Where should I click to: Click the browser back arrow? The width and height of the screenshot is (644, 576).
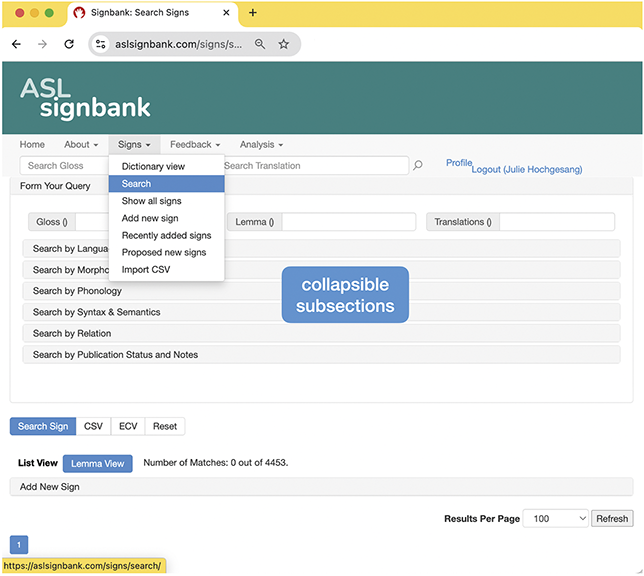pyautogui.click(x=16, y=44)
